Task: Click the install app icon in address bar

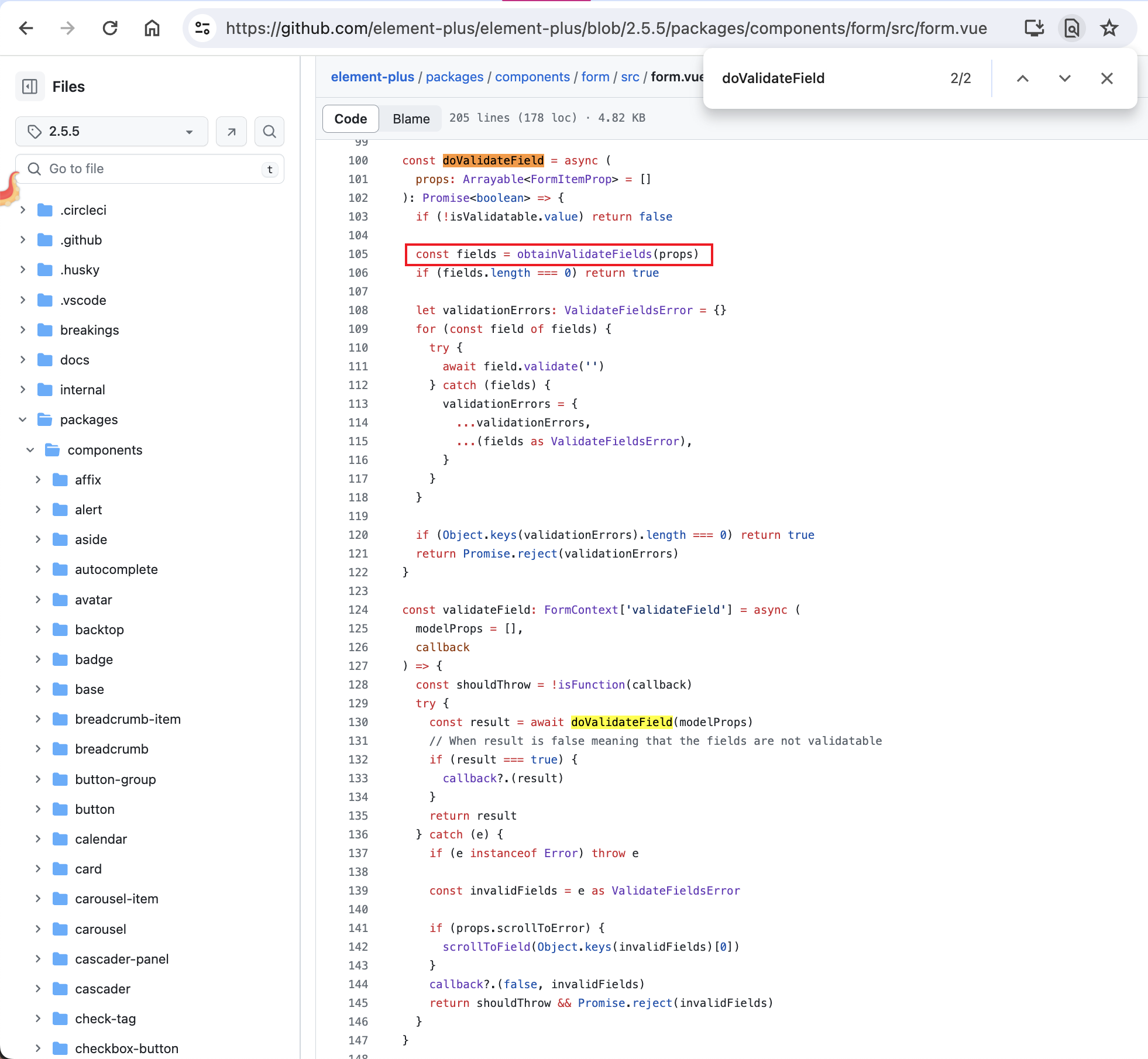Action: click(1034, 28)
